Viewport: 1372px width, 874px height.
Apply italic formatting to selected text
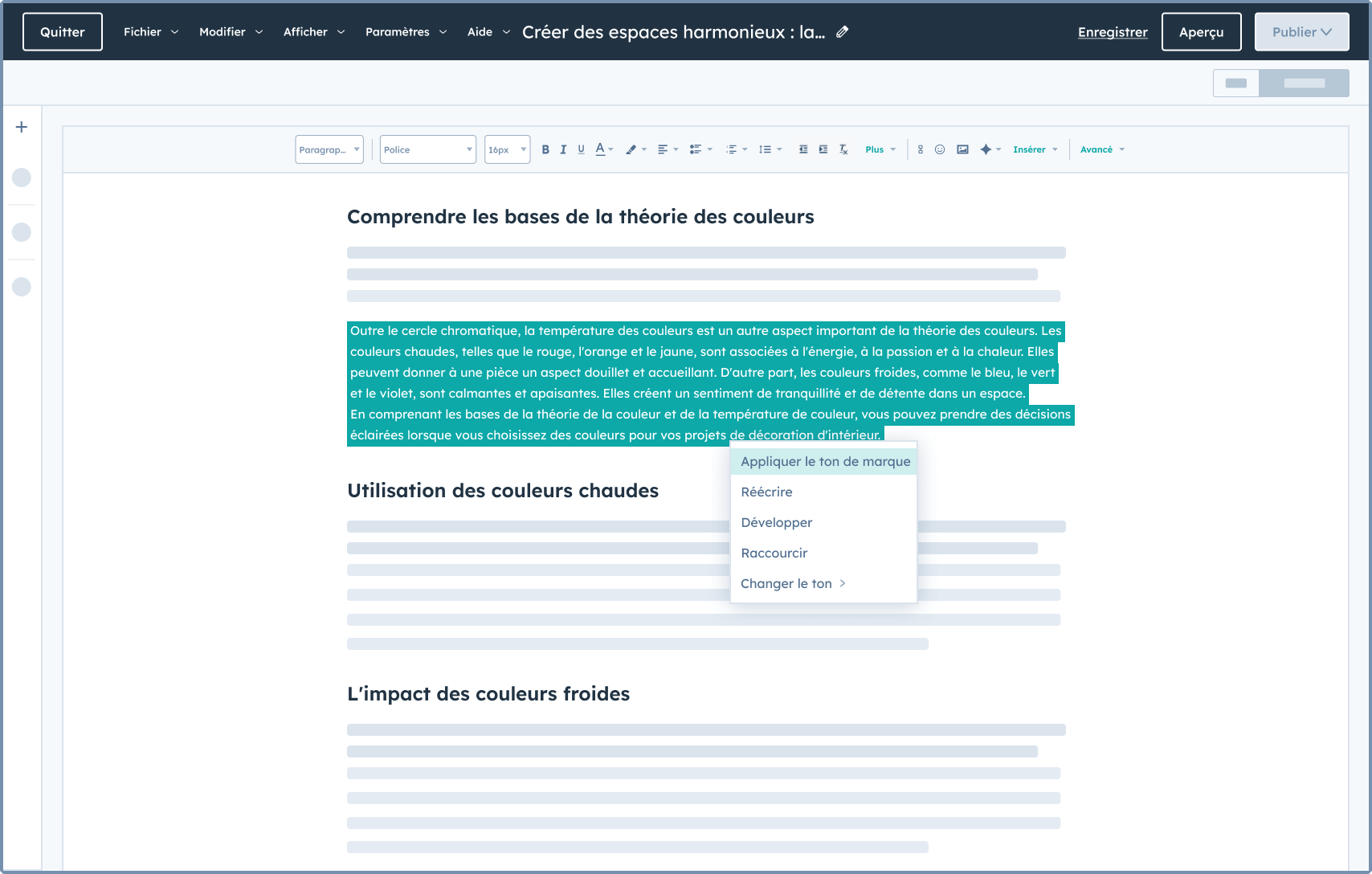coord(563,149)
